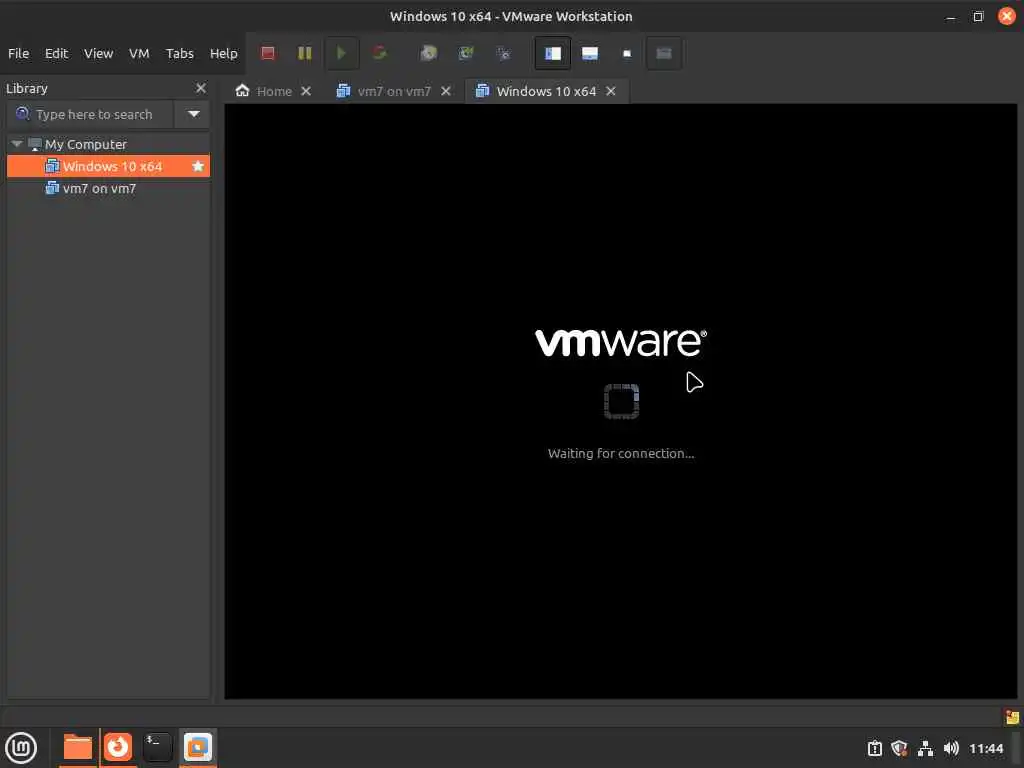Open the file manager from the taskbar
Image resolution: width=1024 pixels, height=768 pixels.
click(78, 747)
